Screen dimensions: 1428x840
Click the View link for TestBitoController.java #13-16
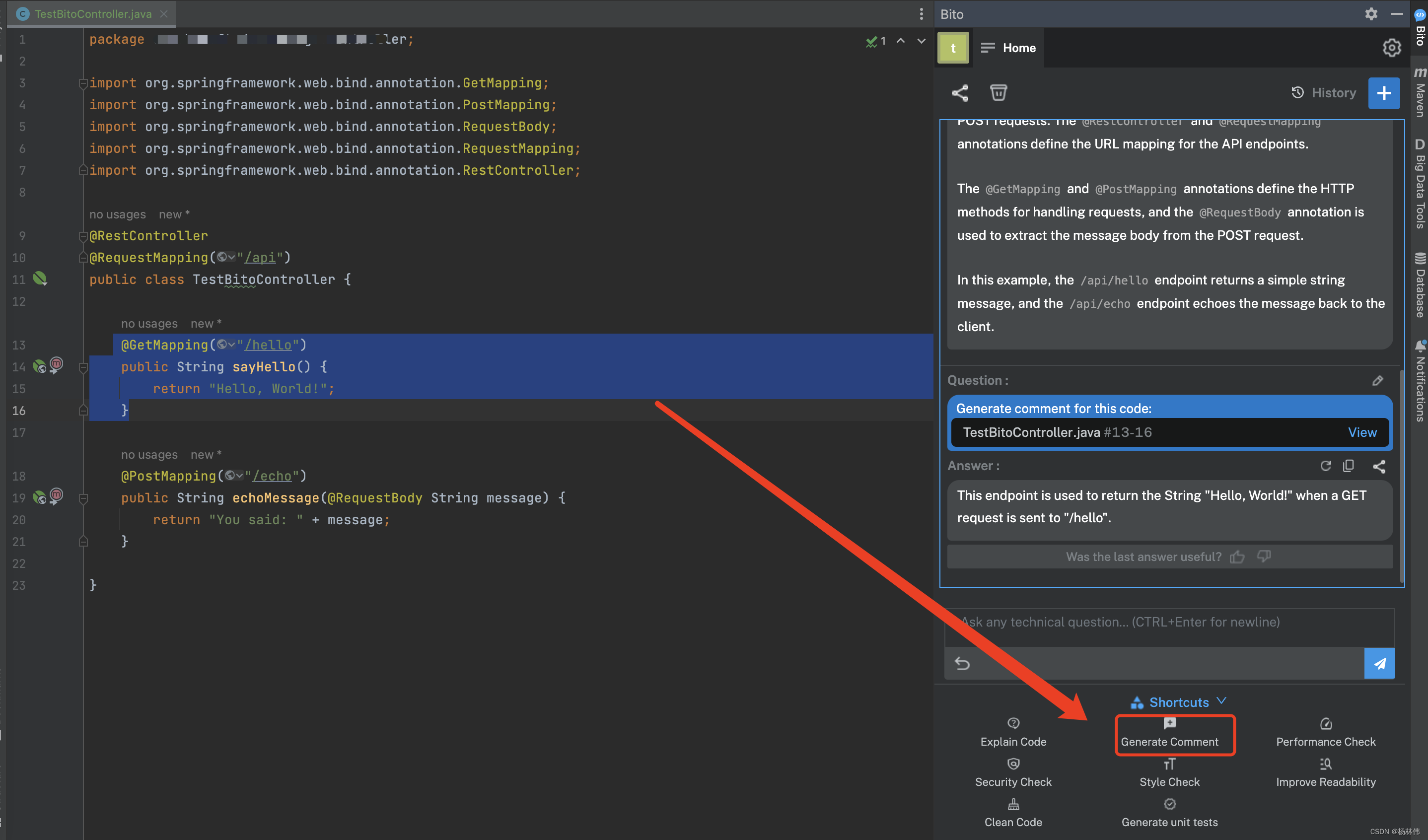(x=1363, y=432)
